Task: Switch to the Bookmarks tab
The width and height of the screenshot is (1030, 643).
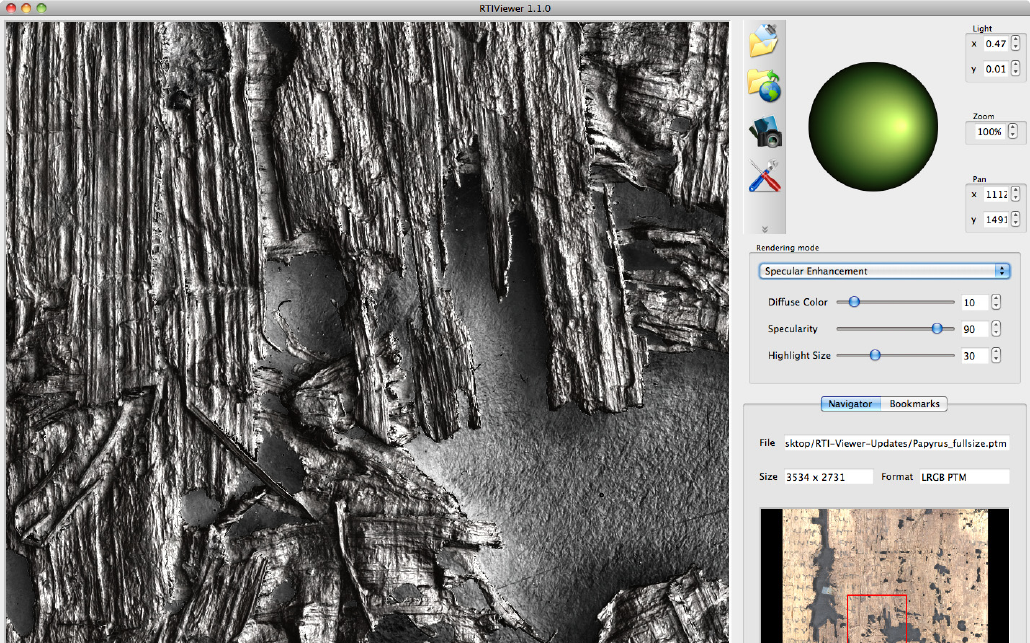Action: click(914, 404)
